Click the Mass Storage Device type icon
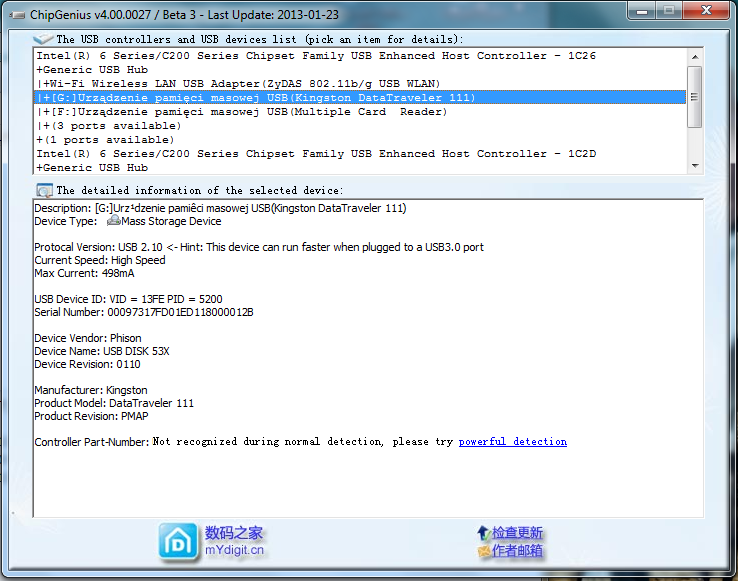The image size is (738, 581). pyautogui.click(x=113, y=221)
